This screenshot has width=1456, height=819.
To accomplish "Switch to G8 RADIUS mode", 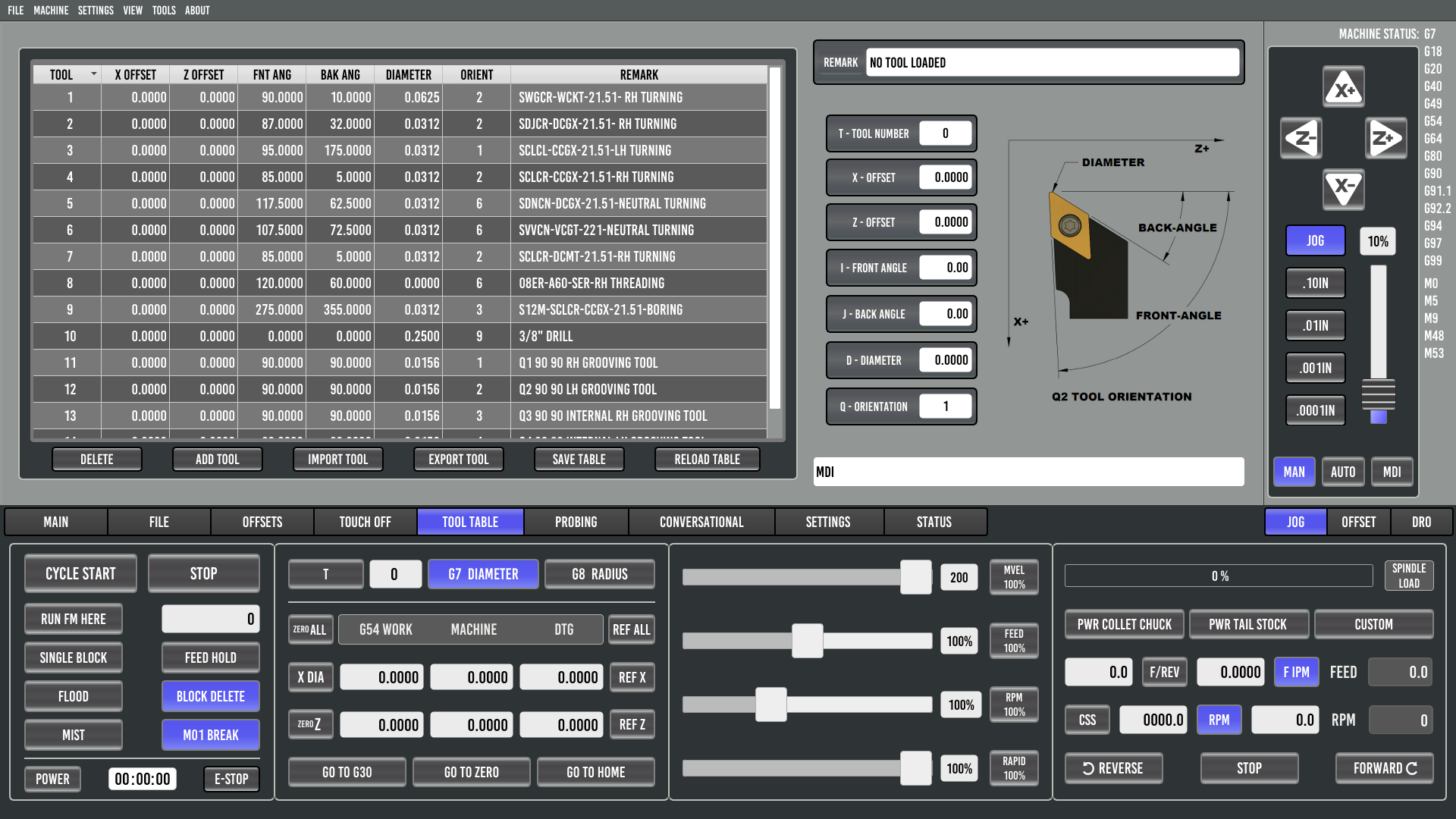I will 599,574.
